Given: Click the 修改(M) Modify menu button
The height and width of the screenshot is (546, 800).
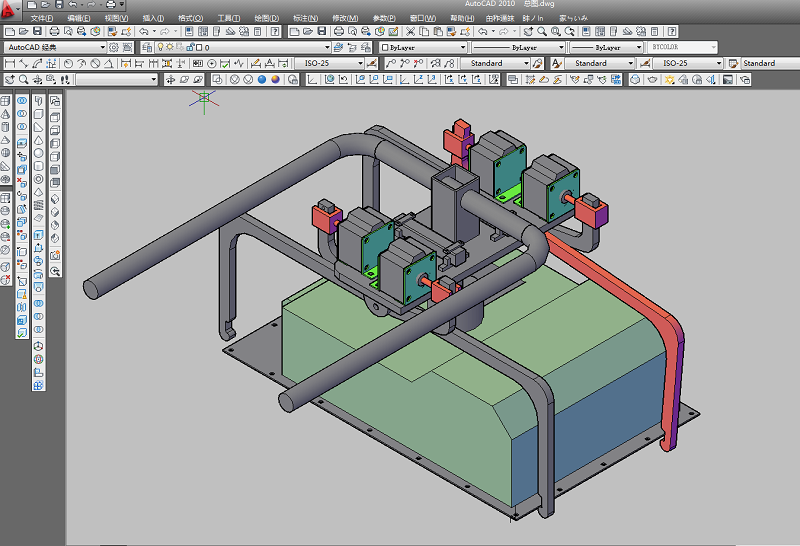Looking at the screenshot, I should [345, 18].
